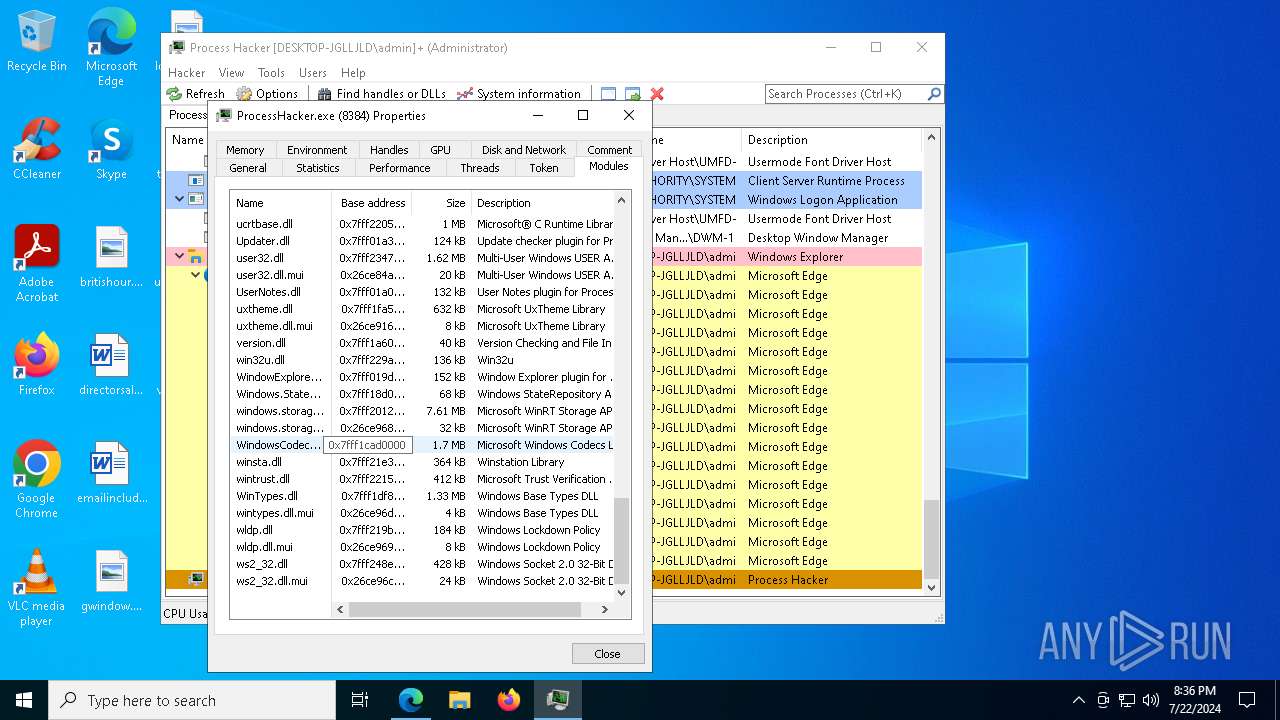This screenshot has height=720, width=1280.
Task: Select WinTypes.dll module row
Action: tap(422, 496)
